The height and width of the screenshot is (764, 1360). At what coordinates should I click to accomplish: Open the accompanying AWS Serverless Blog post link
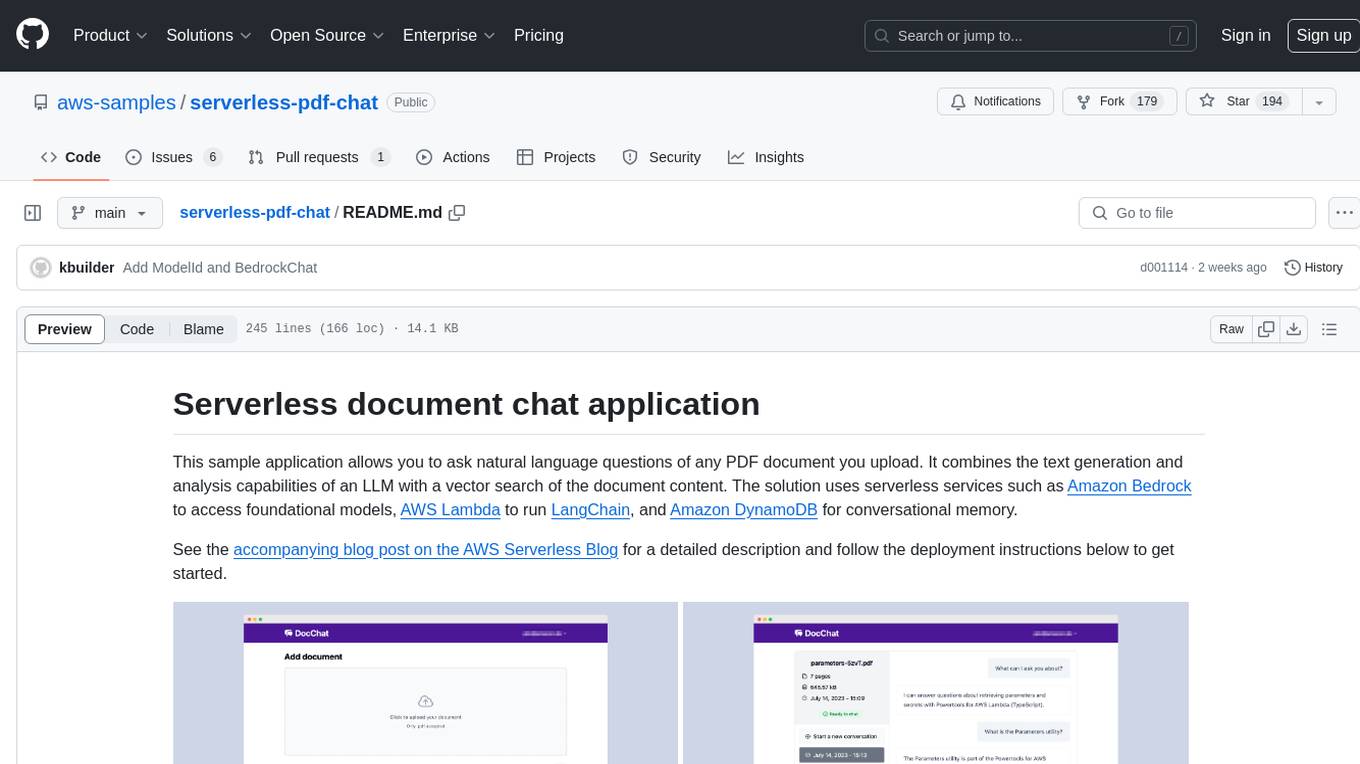426,550
